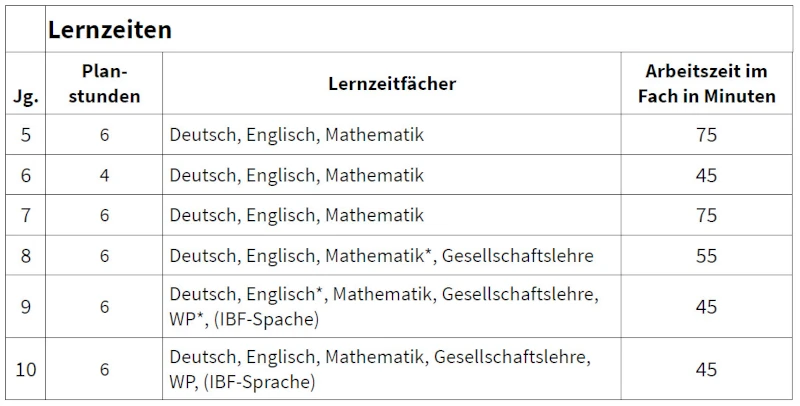Select the 75 minutes cell for grade 5
This screenshot has width=800, height=406.
pyautogui.click(x=706, y=135)
